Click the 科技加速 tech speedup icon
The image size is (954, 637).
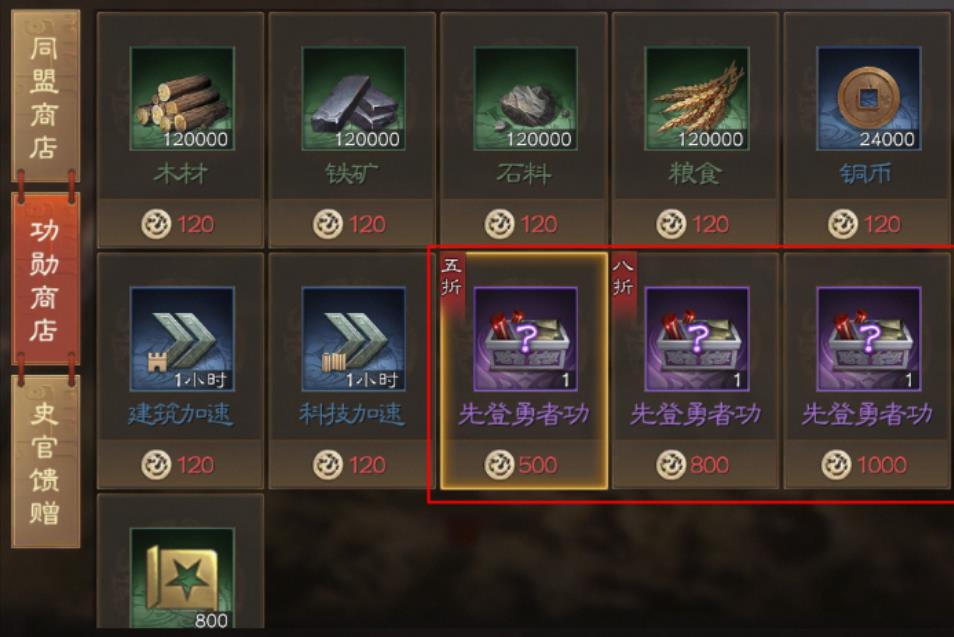[x=353, y=339]
